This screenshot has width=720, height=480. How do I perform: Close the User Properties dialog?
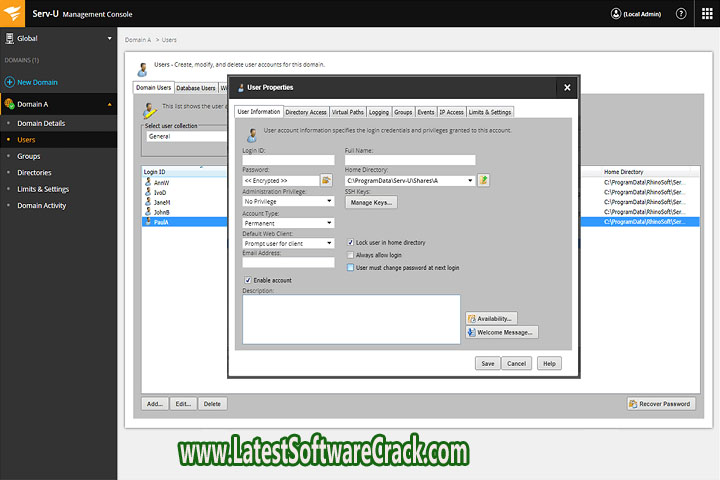pyautogui.click(x=567, y=87)
